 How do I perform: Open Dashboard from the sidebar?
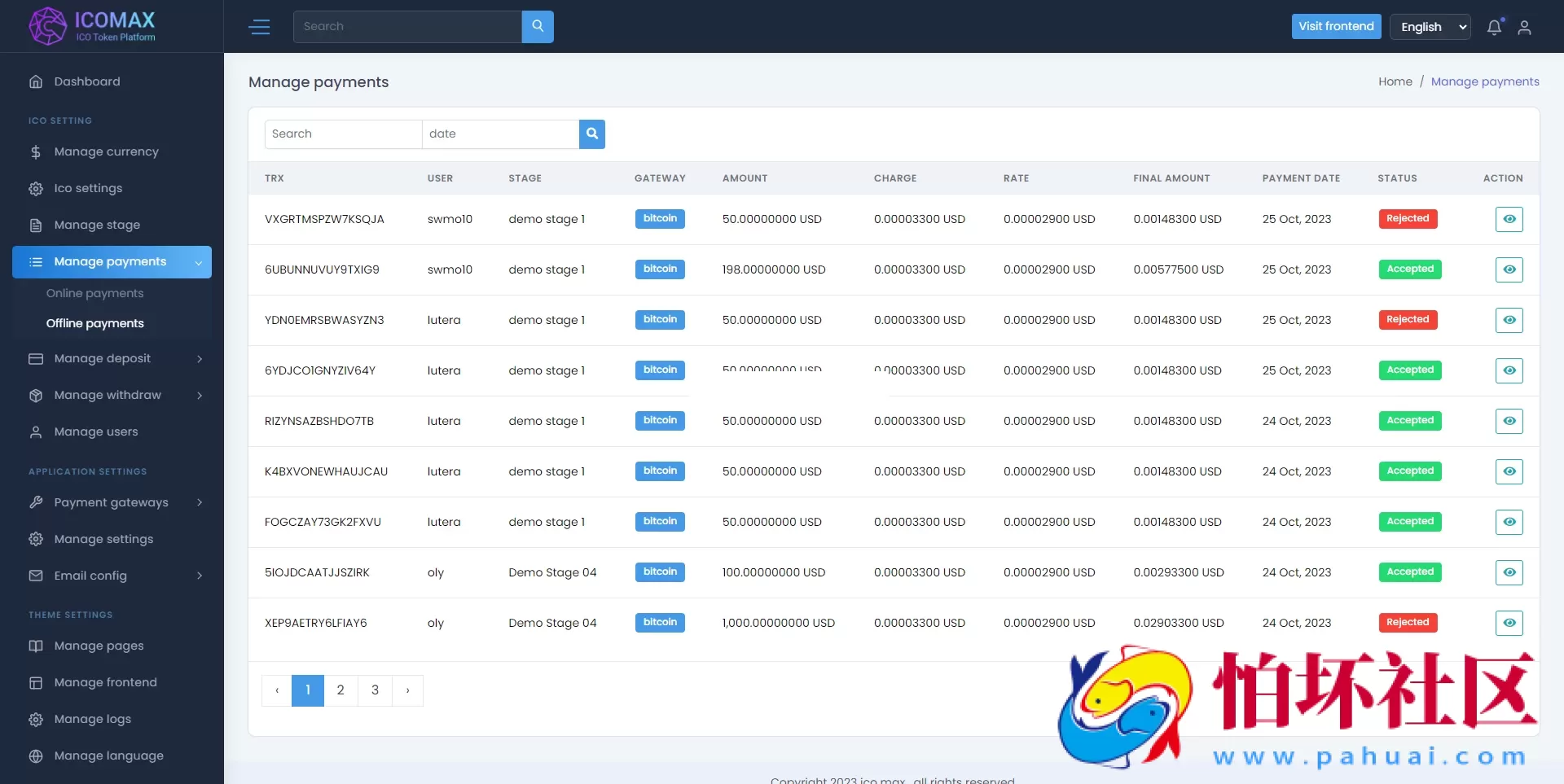point(87,81)
